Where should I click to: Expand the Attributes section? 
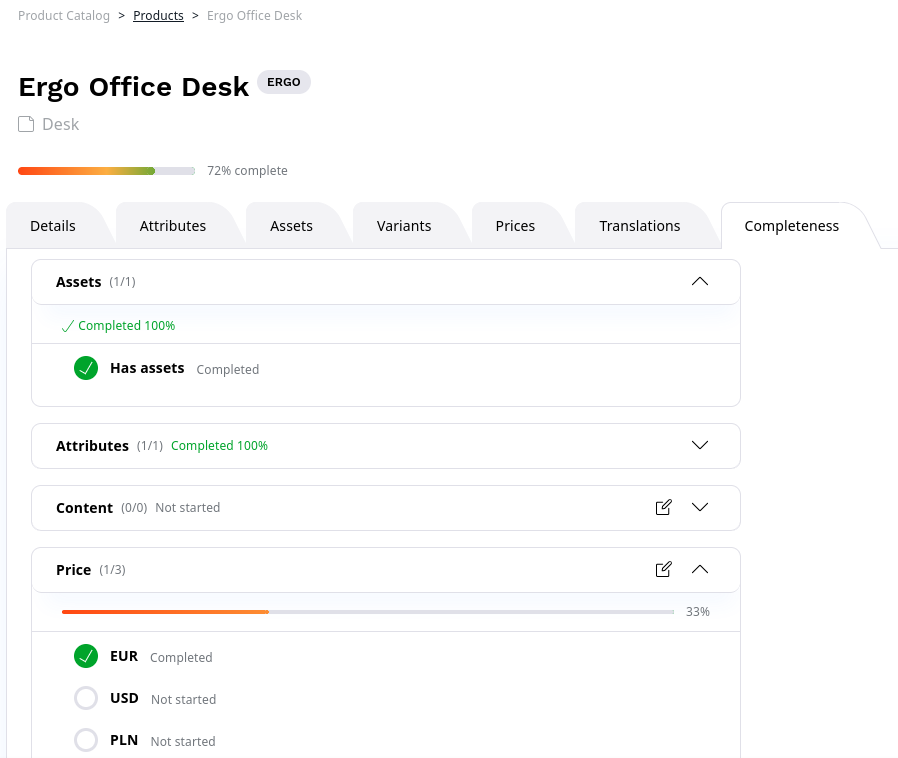(x=700, y=445)
